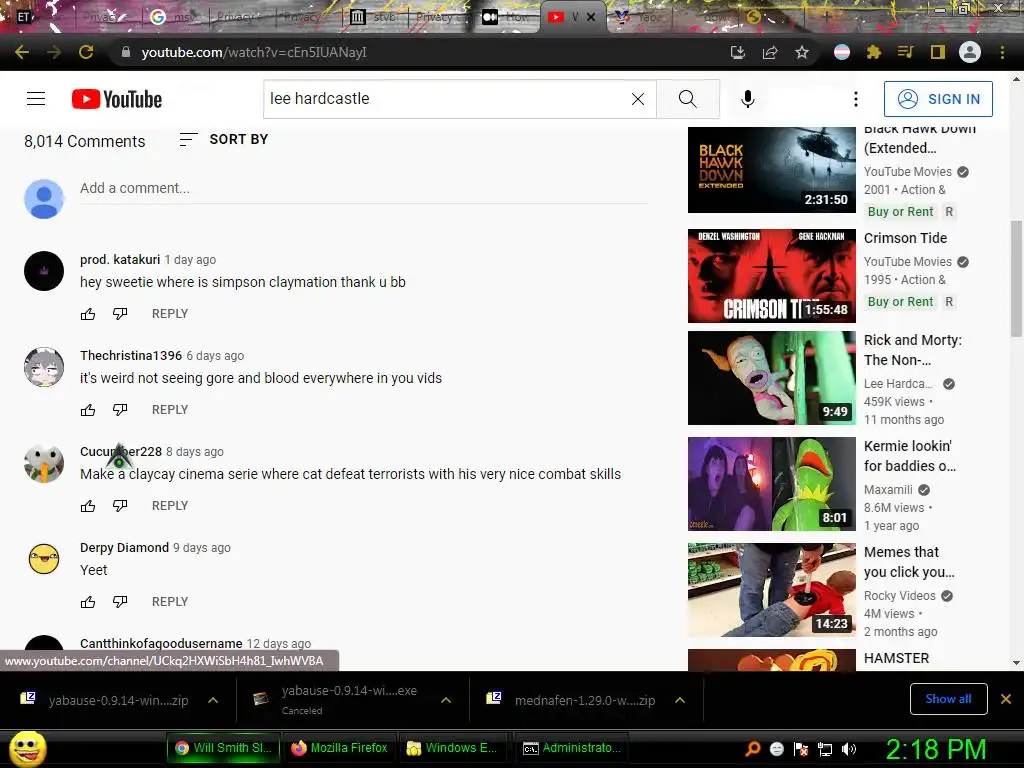Switch to the stvb tab
1024x768 pixels.
click(376, 17)
